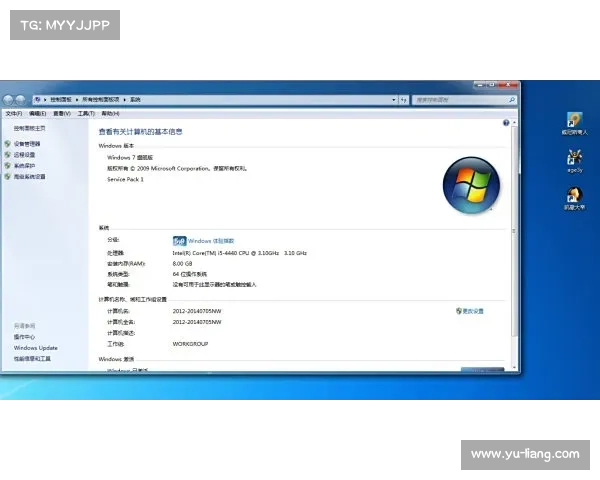This screenshot has height=480, width=600.
Task: Open 设备管理器 from the sidebar
Action: 27,144
